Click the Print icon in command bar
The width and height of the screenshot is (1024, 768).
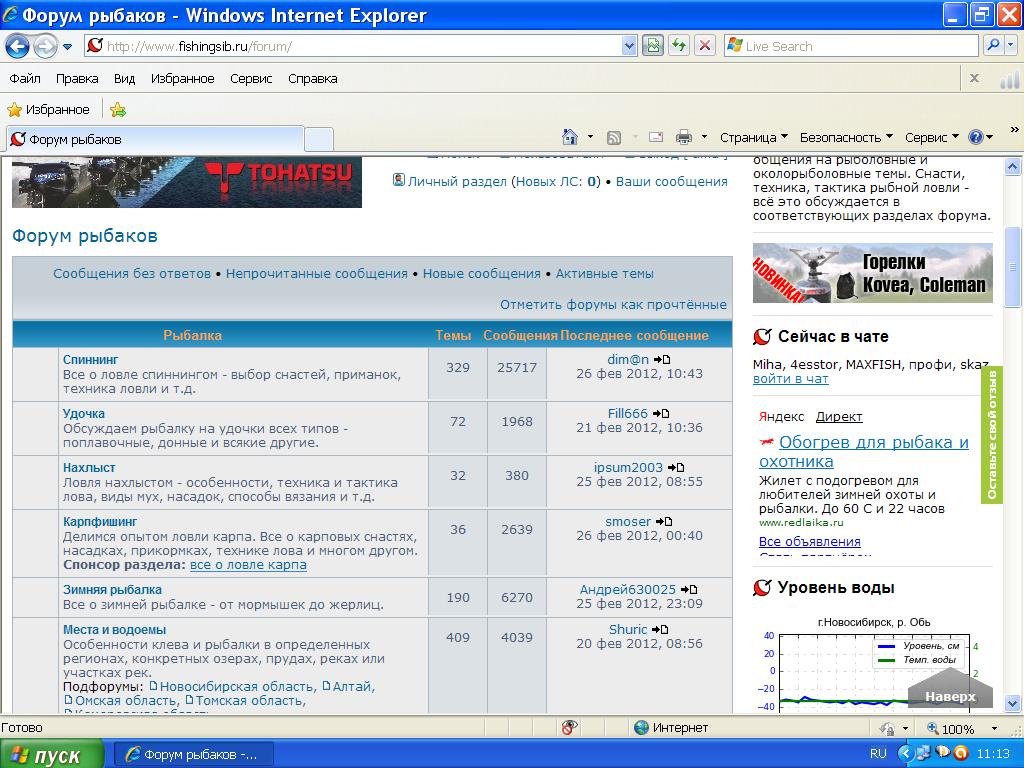coord(684,137)
